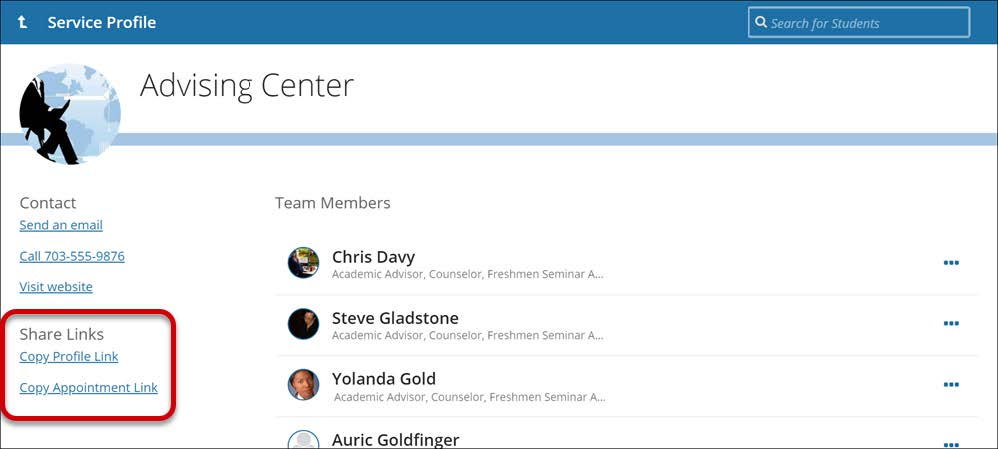
Task: Select the Chris Davy name
Action: tap(373, 257)
